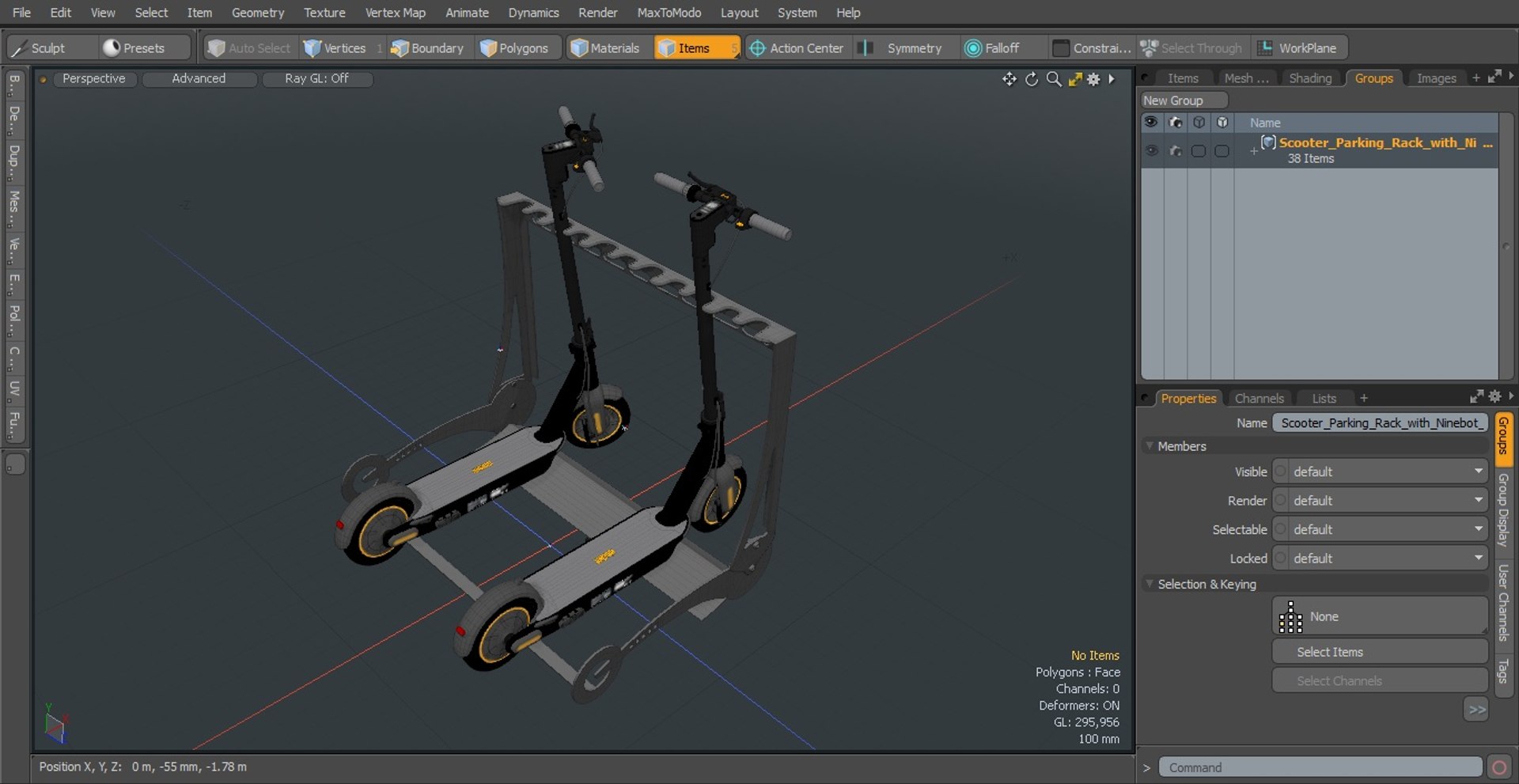Image resolution: width=1519 pixels, height=784 pixels.
Task: Open the Constraints options
Action: (1092, 47)
